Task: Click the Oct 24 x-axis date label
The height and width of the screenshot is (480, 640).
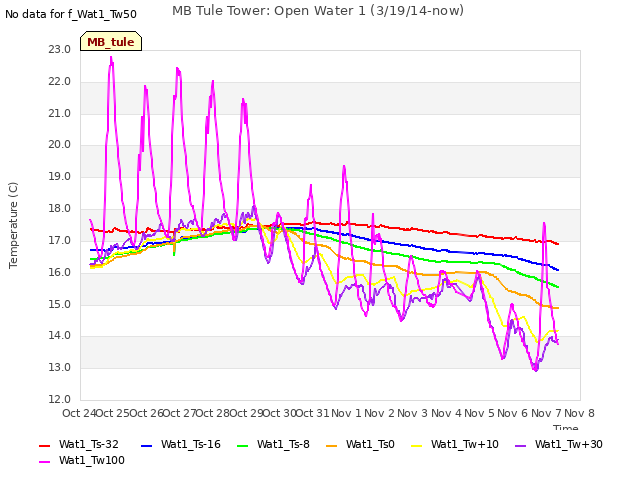Action: (78, 413)
